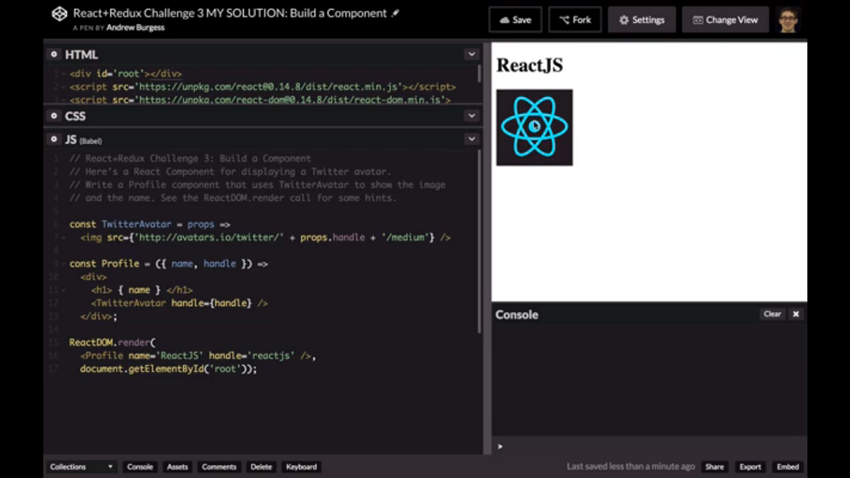Click the JS panel header label
Image resolution: width=850 pixels, height=478 pixels.
tap(83, 140)
